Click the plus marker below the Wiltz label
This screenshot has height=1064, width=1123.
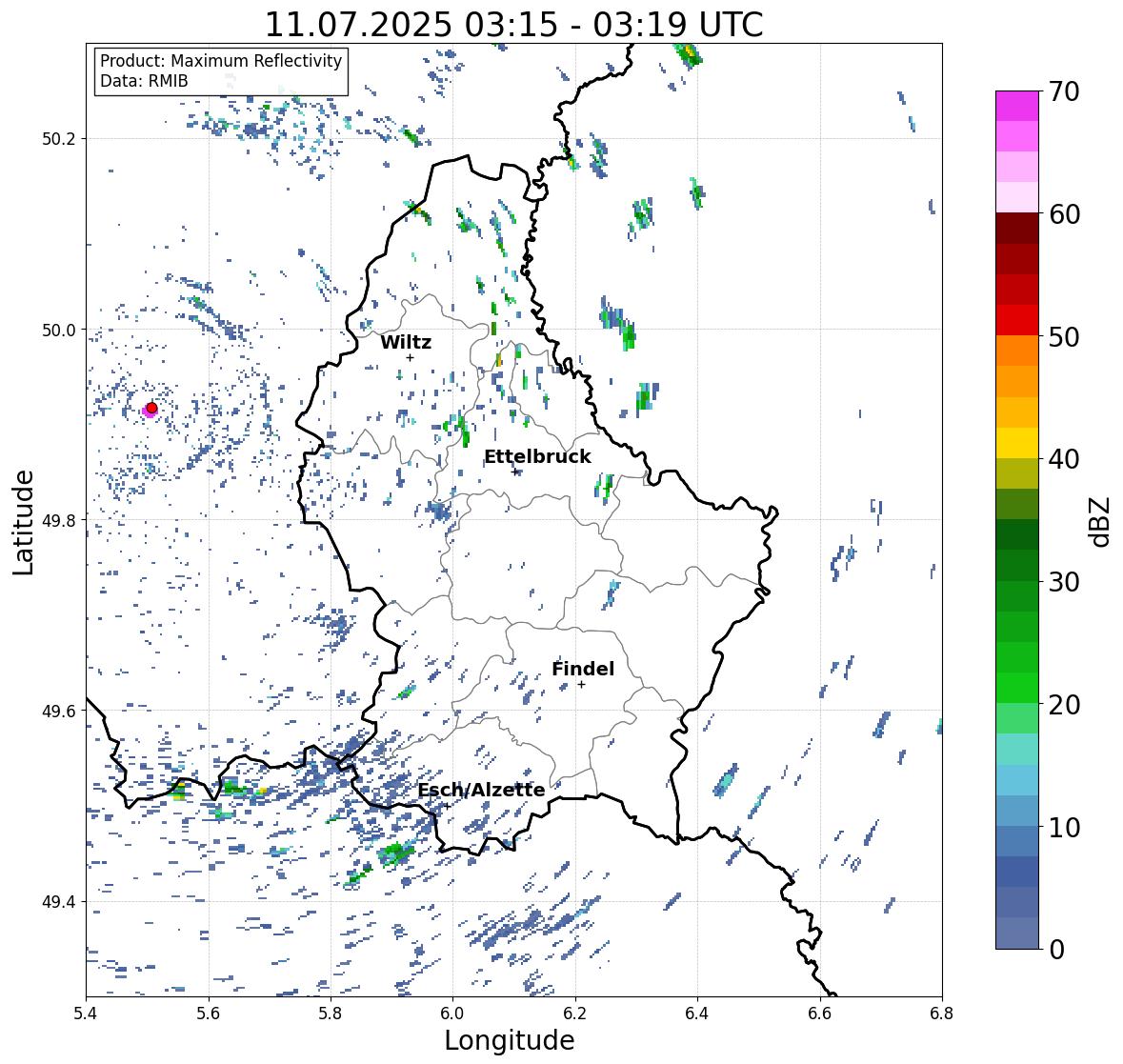(x=410, y=358)
